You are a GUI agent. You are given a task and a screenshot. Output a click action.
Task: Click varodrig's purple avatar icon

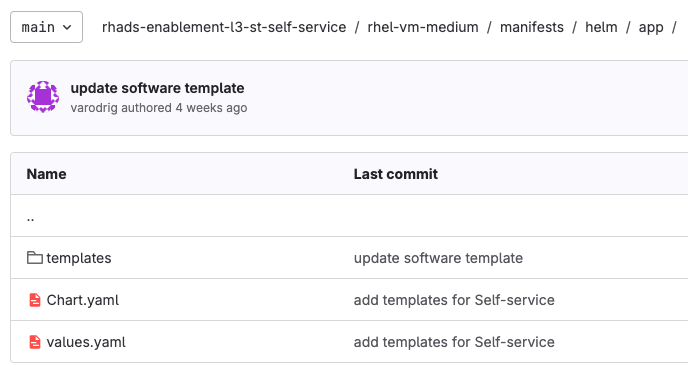(43, 97)
